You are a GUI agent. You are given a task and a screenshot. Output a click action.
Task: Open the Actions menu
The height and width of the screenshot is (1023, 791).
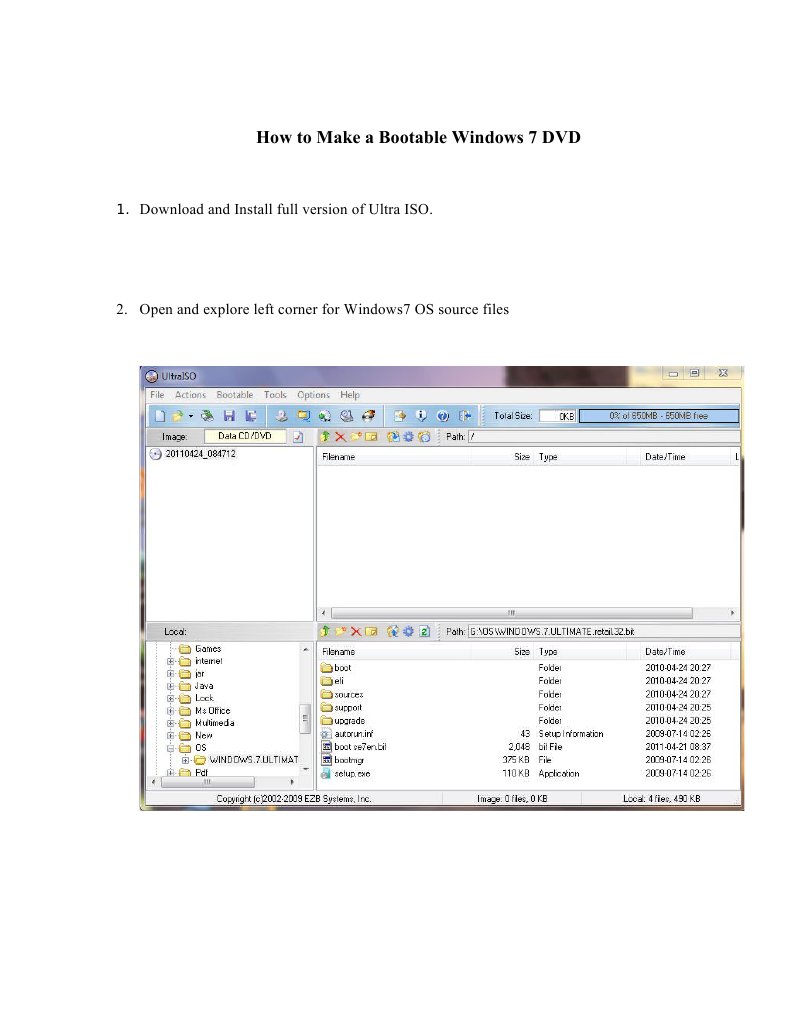[190, 395]
